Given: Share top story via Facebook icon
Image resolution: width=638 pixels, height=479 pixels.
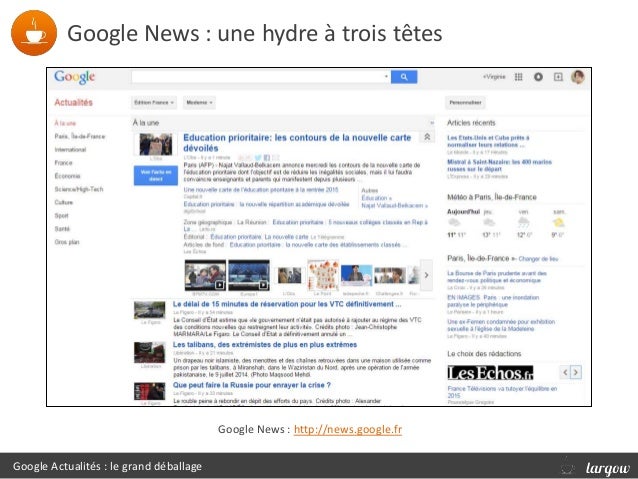Looking at the screenshot, I should point(267,157).
